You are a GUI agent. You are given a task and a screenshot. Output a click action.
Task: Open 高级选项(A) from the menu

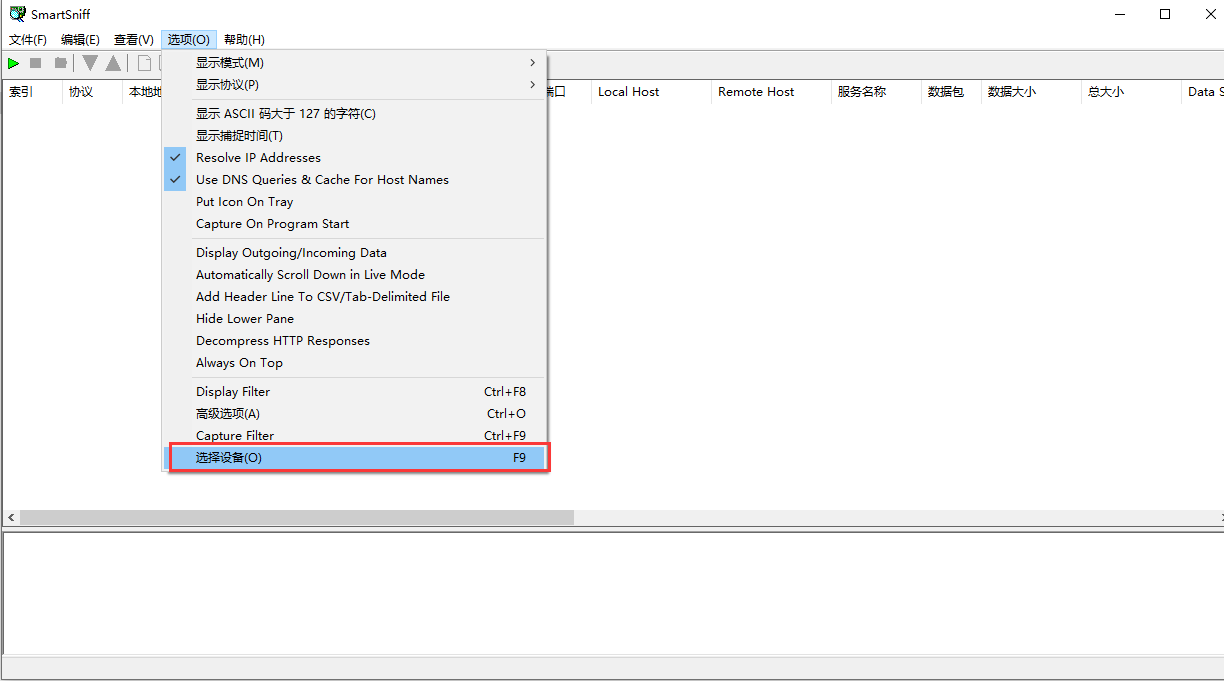228,414
